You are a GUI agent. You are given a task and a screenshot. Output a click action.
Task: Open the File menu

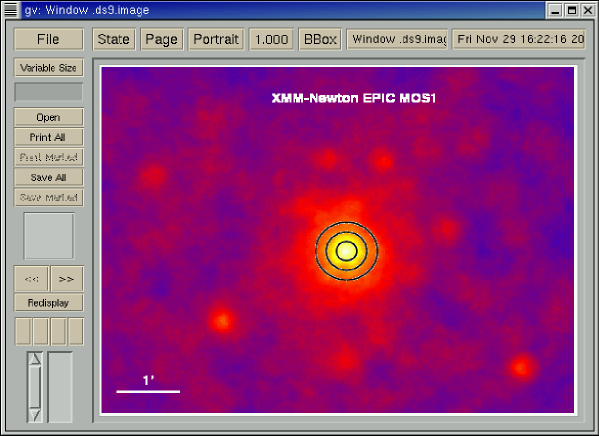(49, 39)
